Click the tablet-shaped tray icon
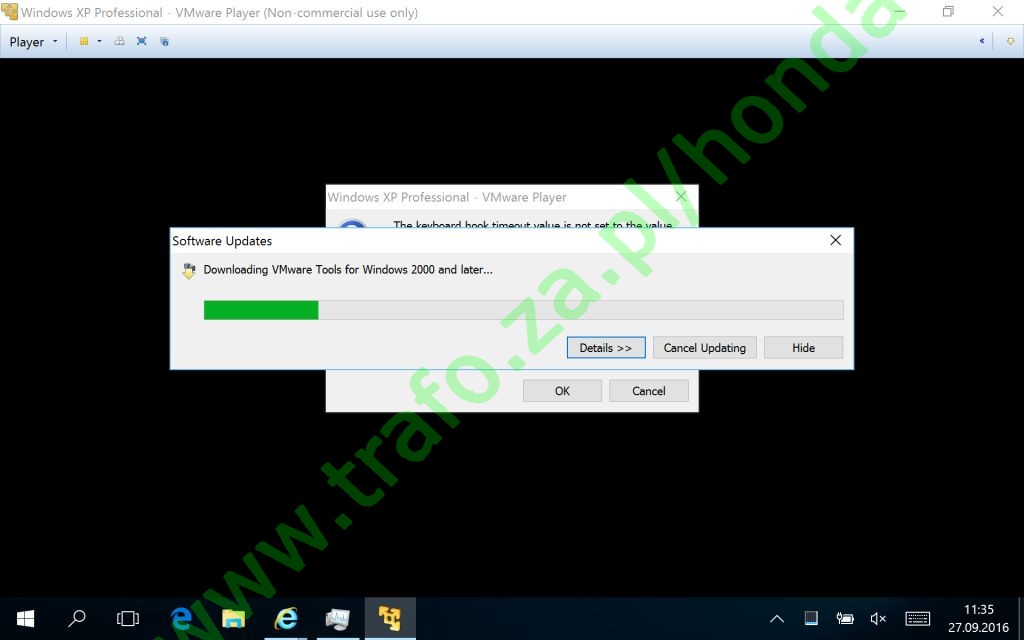 click(810, 618)
